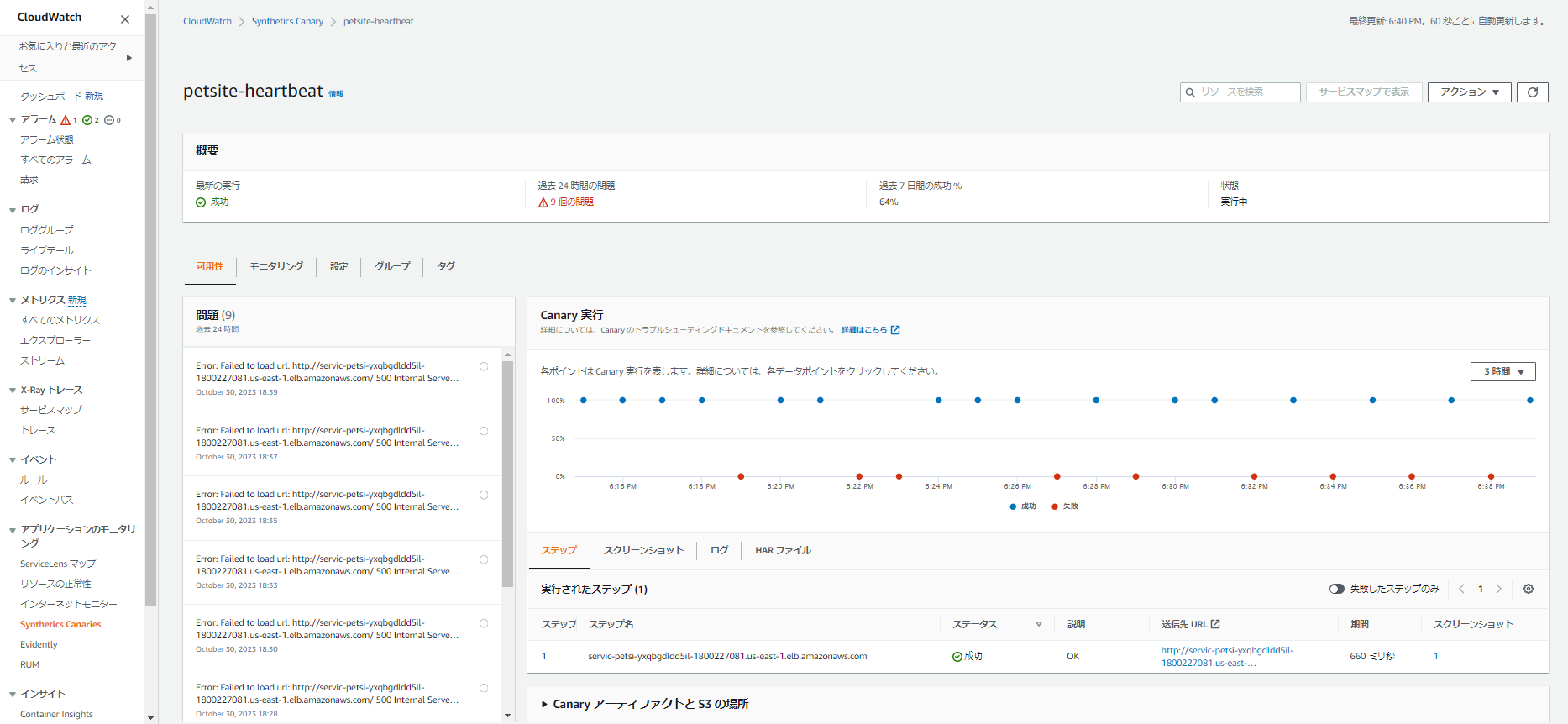The image size is (1568, 724).
Task: Click the refresh icon button
Action: [x=1532, y=92]
